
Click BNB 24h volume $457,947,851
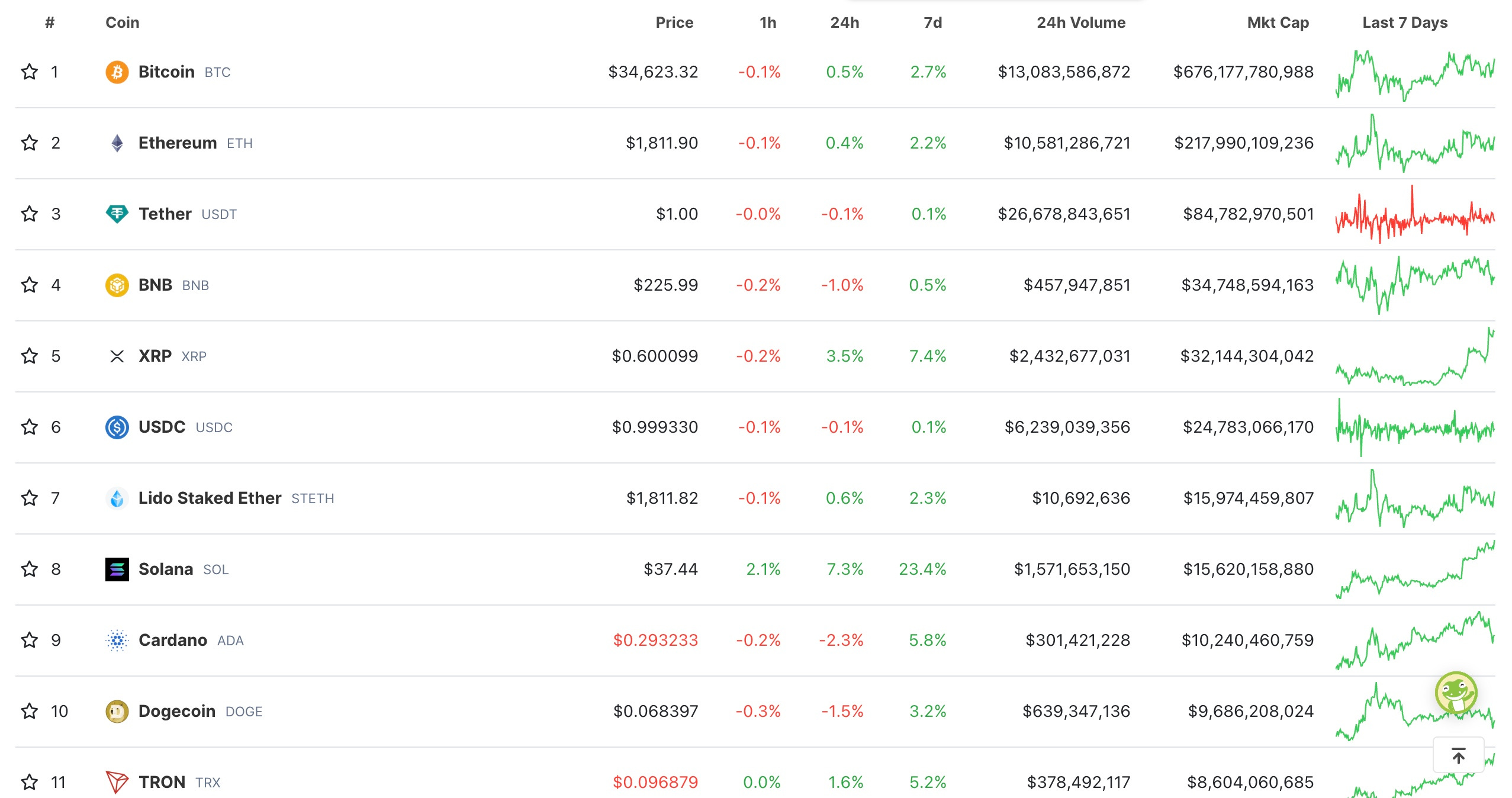pos(1077,285)
